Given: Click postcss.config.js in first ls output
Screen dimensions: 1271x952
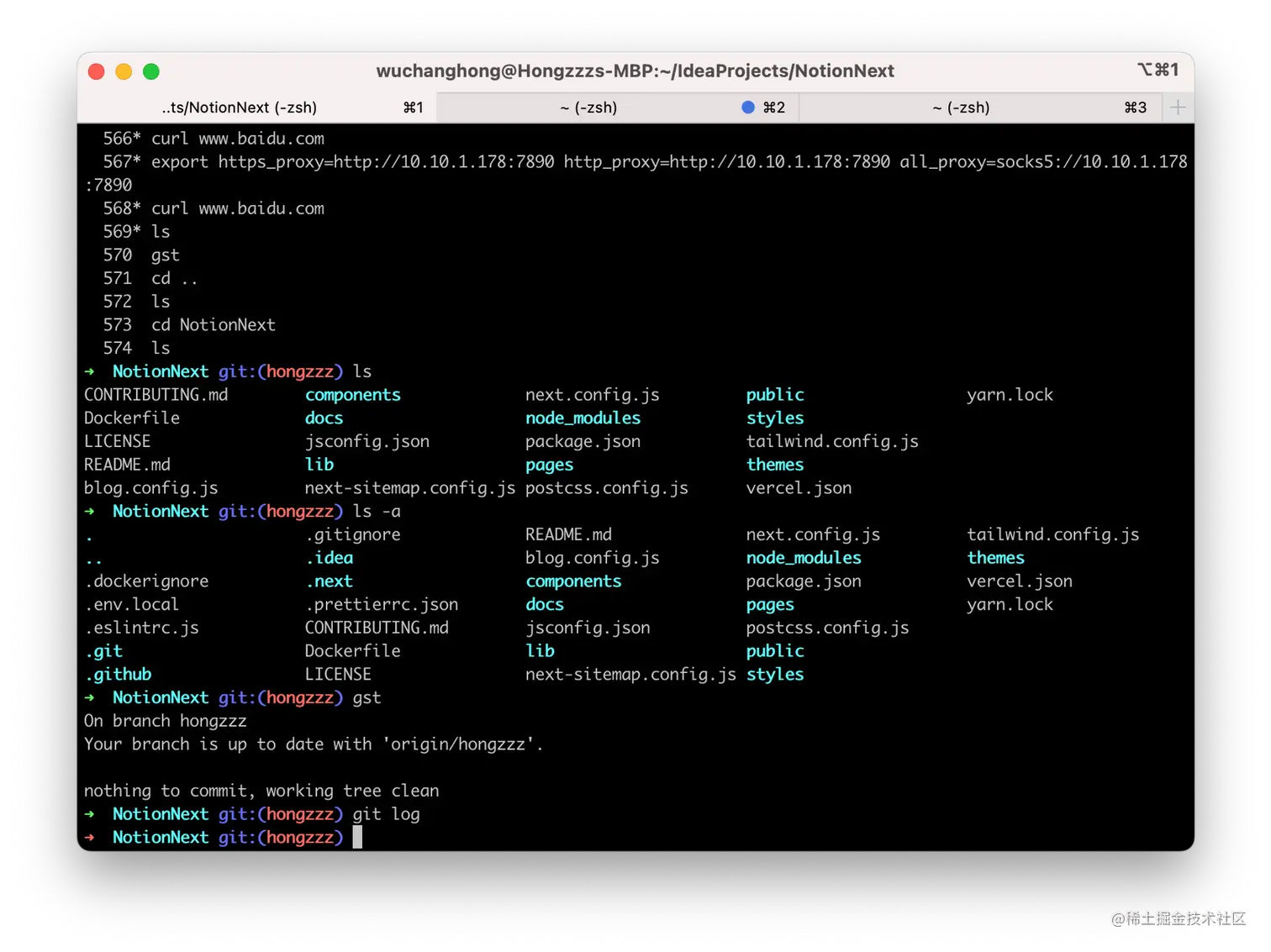Looking at the screenshot, I should [x=607, y=488].
